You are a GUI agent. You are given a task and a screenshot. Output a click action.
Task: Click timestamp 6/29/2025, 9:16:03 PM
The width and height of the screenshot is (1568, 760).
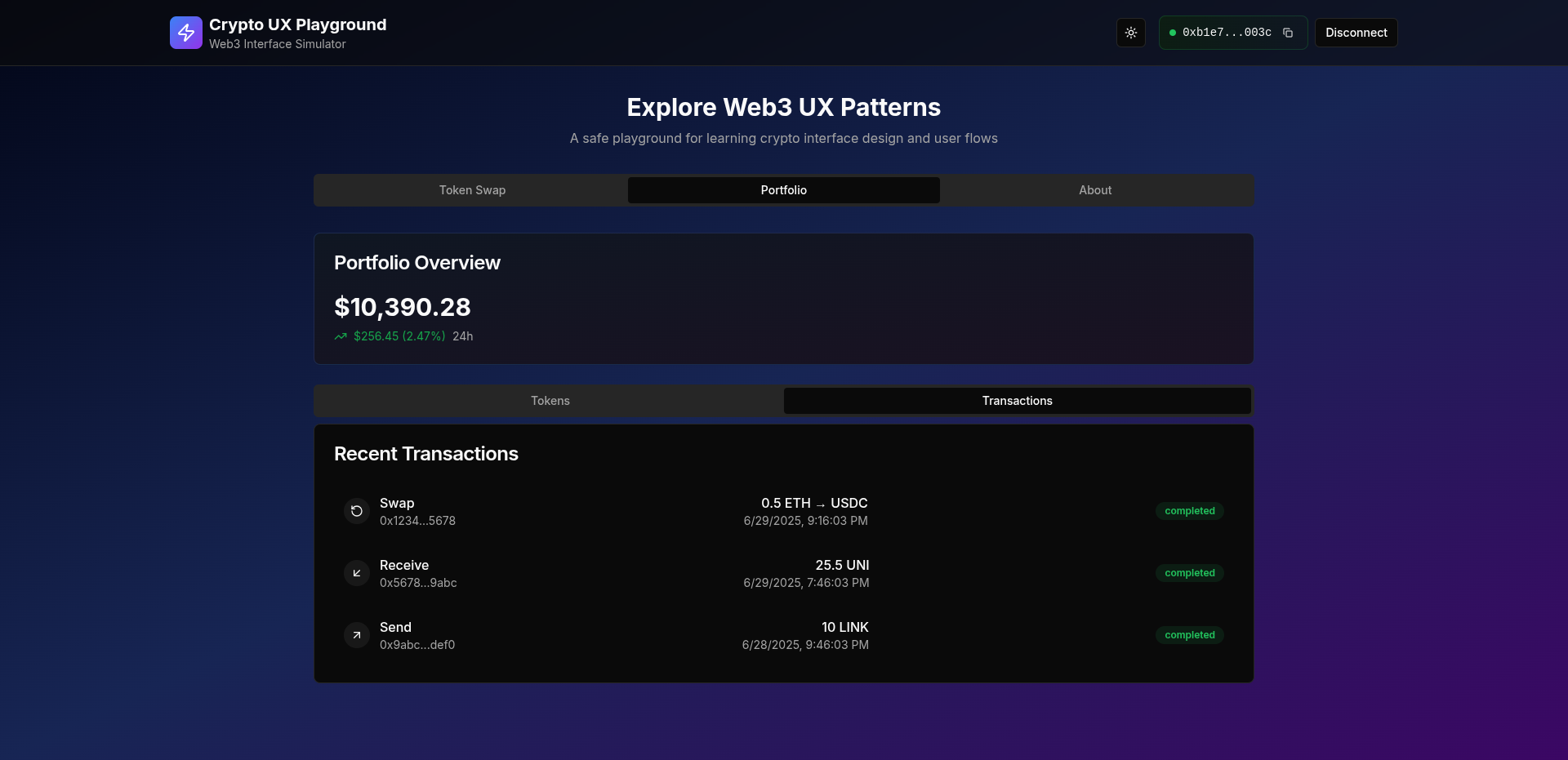806,521
